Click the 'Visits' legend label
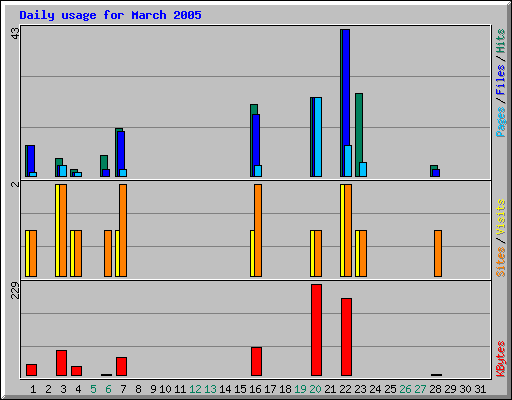512x400 pixels. [x=501, y=218]
